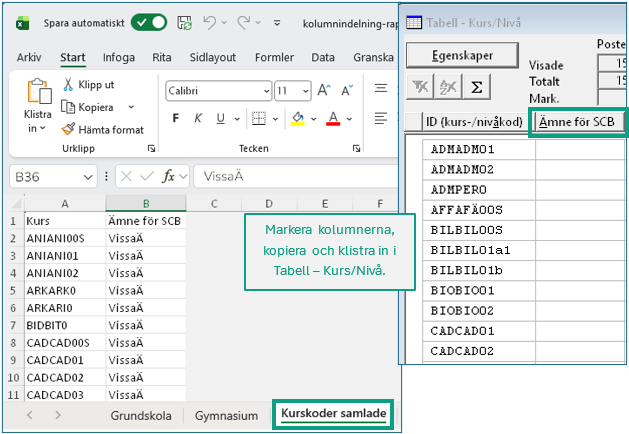
Task: Click the Kopiera button
Action: pyautogui.click(x=87, y=107)
